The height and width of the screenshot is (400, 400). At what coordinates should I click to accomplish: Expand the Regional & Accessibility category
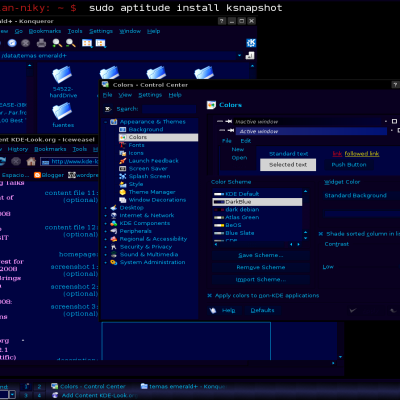106,239
